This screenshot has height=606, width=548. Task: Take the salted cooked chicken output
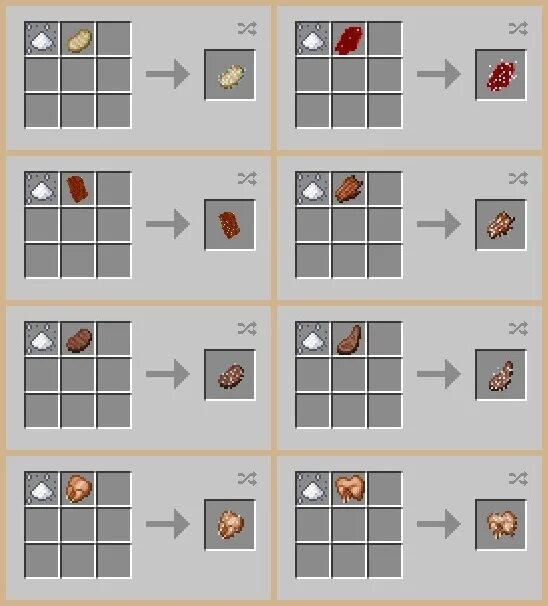[x=231, y=524]
